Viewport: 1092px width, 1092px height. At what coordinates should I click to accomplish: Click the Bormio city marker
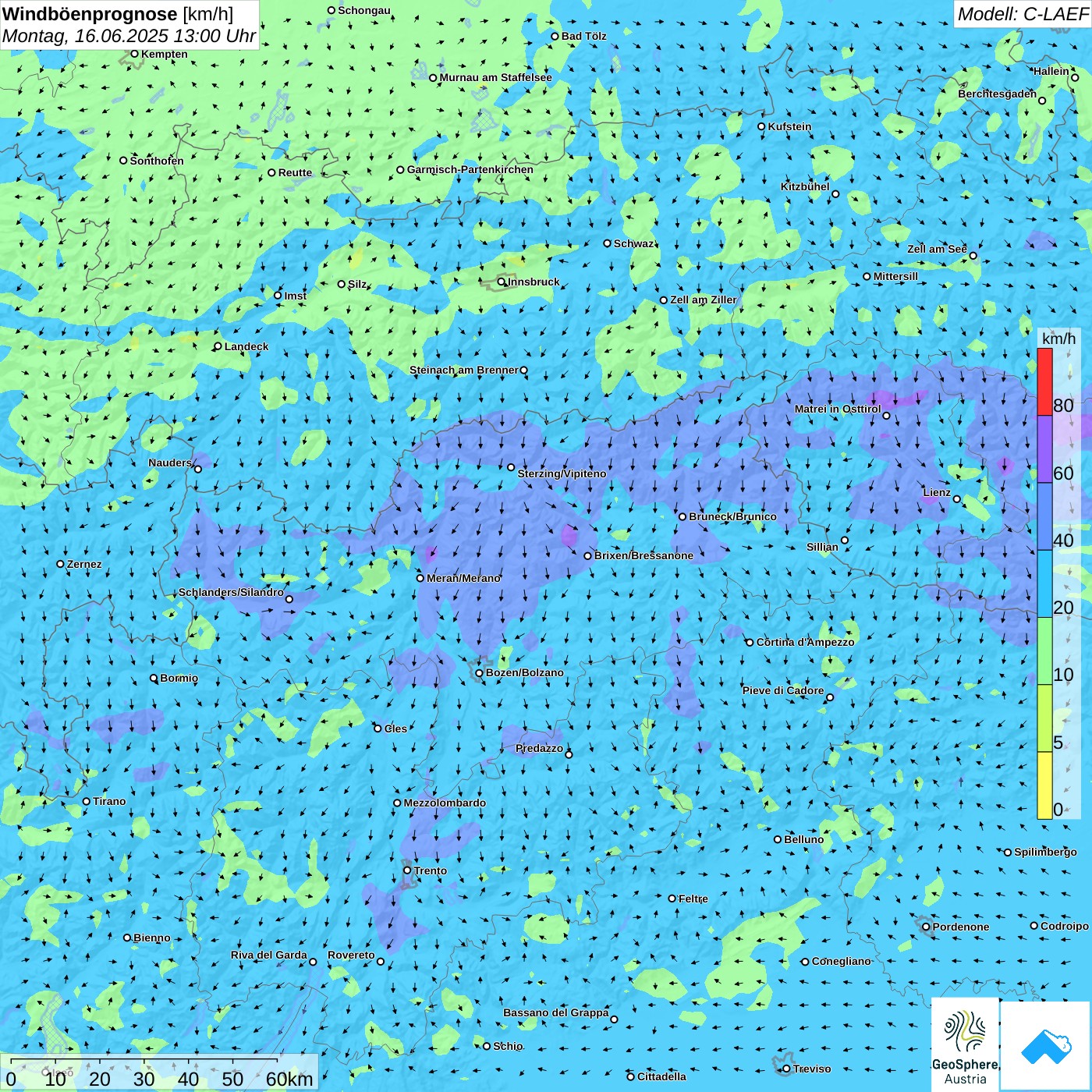point(154,678)
